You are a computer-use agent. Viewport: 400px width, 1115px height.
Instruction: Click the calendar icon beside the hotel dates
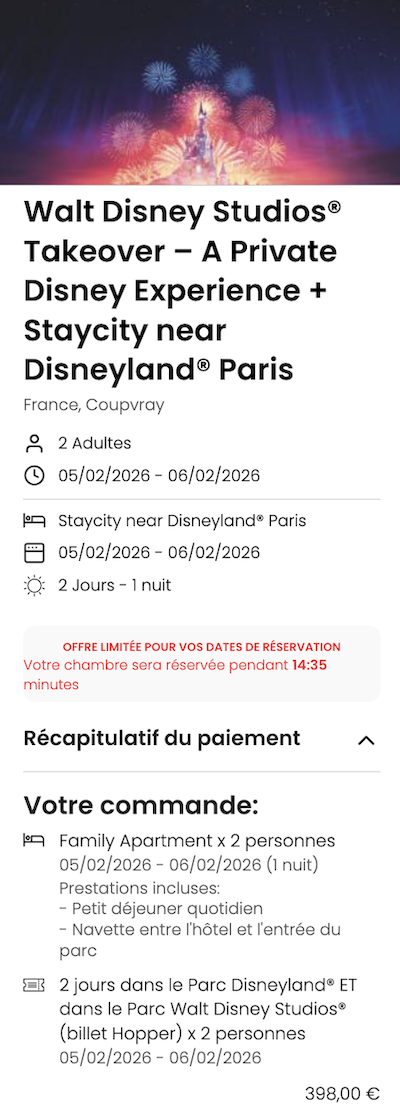(33, 553)
